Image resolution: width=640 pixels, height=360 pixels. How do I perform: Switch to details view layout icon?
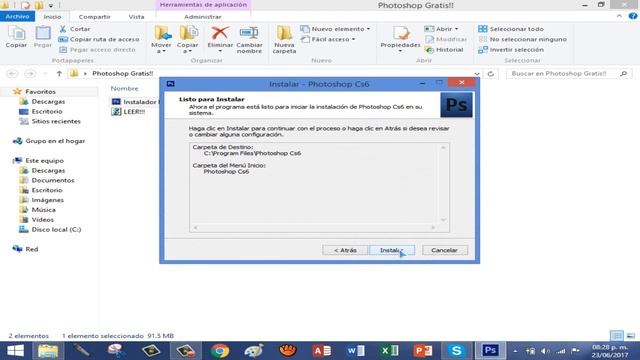(x=617, y=336)
